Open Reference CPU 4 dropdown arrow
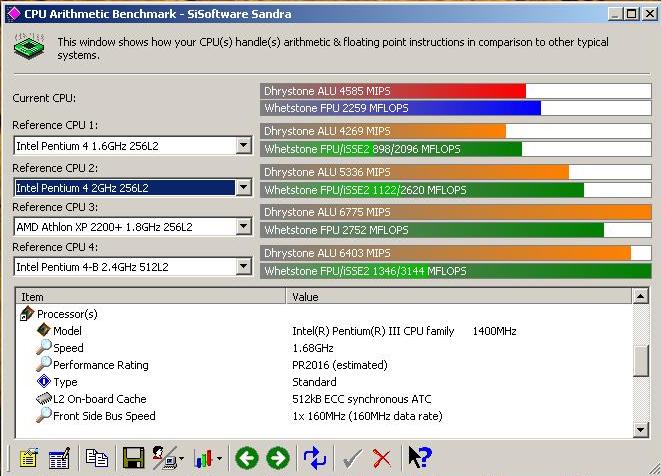 click(x=244, y=266)
